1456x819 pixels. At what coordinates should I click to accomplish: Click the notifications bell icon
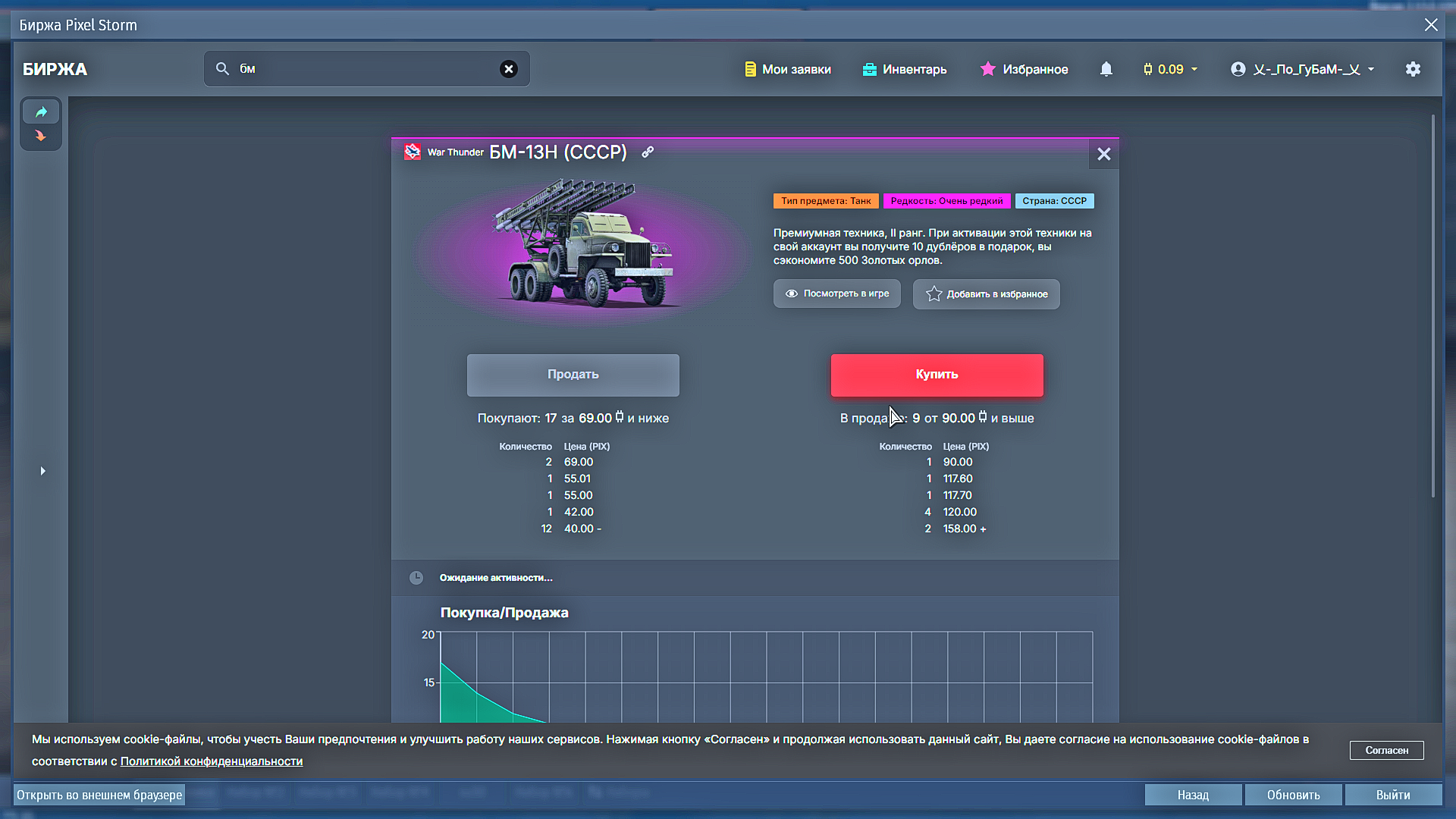[x=1106, y=69]
